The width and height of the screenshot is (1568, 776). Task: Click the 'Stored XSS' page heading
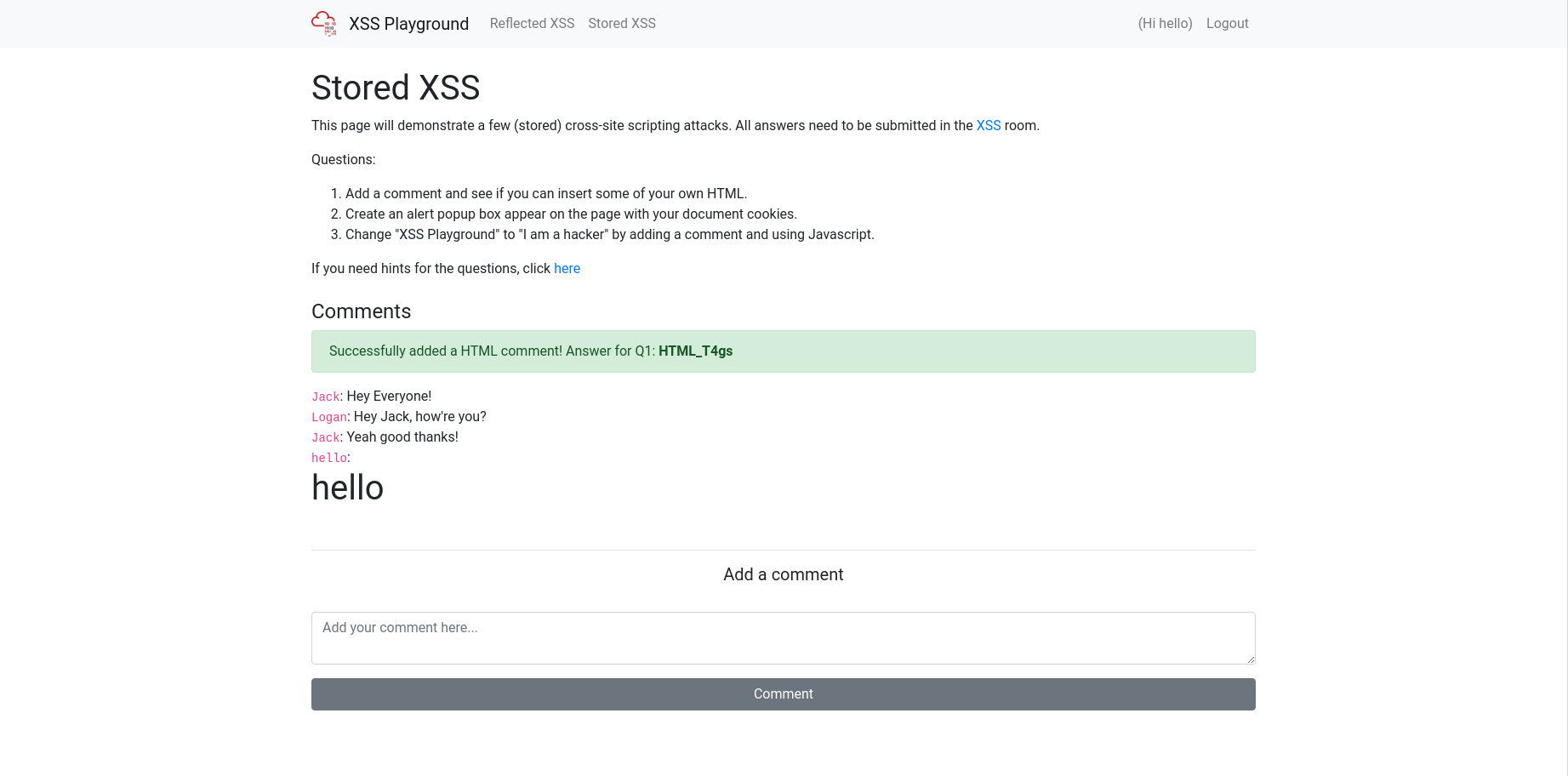396,88
